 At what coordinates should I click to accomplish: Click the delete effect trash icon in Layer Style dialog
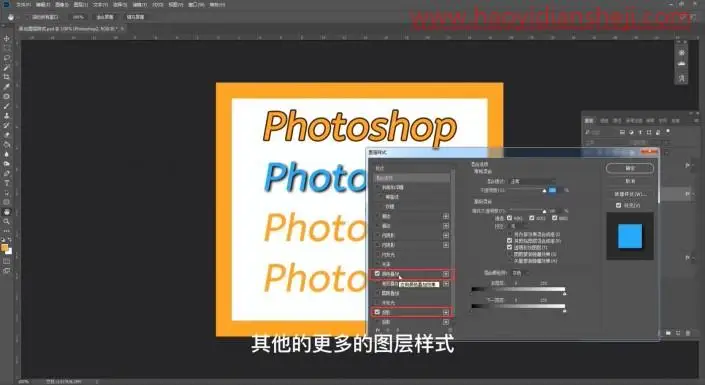click(450, 330)
